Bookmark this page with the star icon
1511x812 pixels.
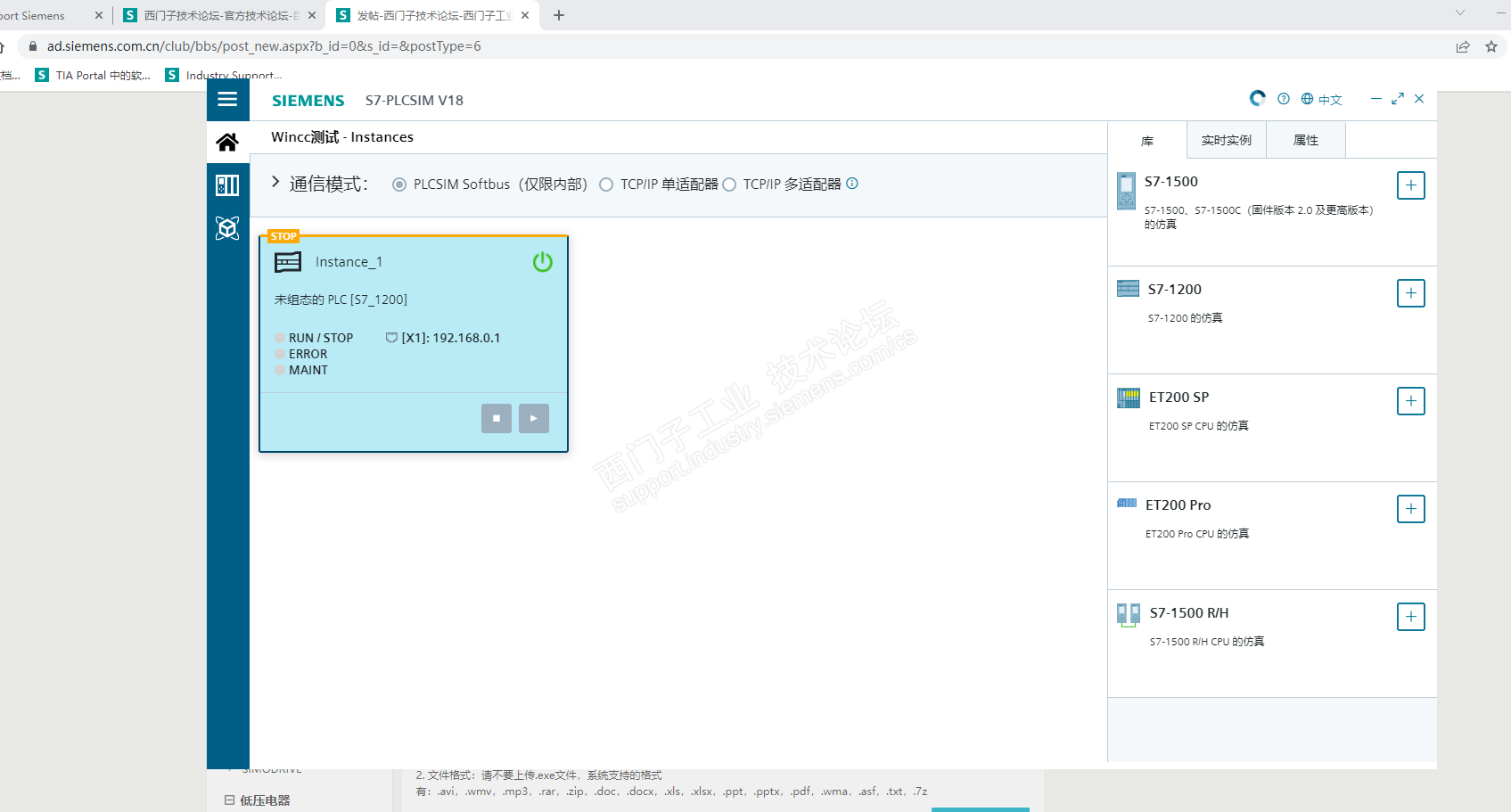coord(1491,46)
